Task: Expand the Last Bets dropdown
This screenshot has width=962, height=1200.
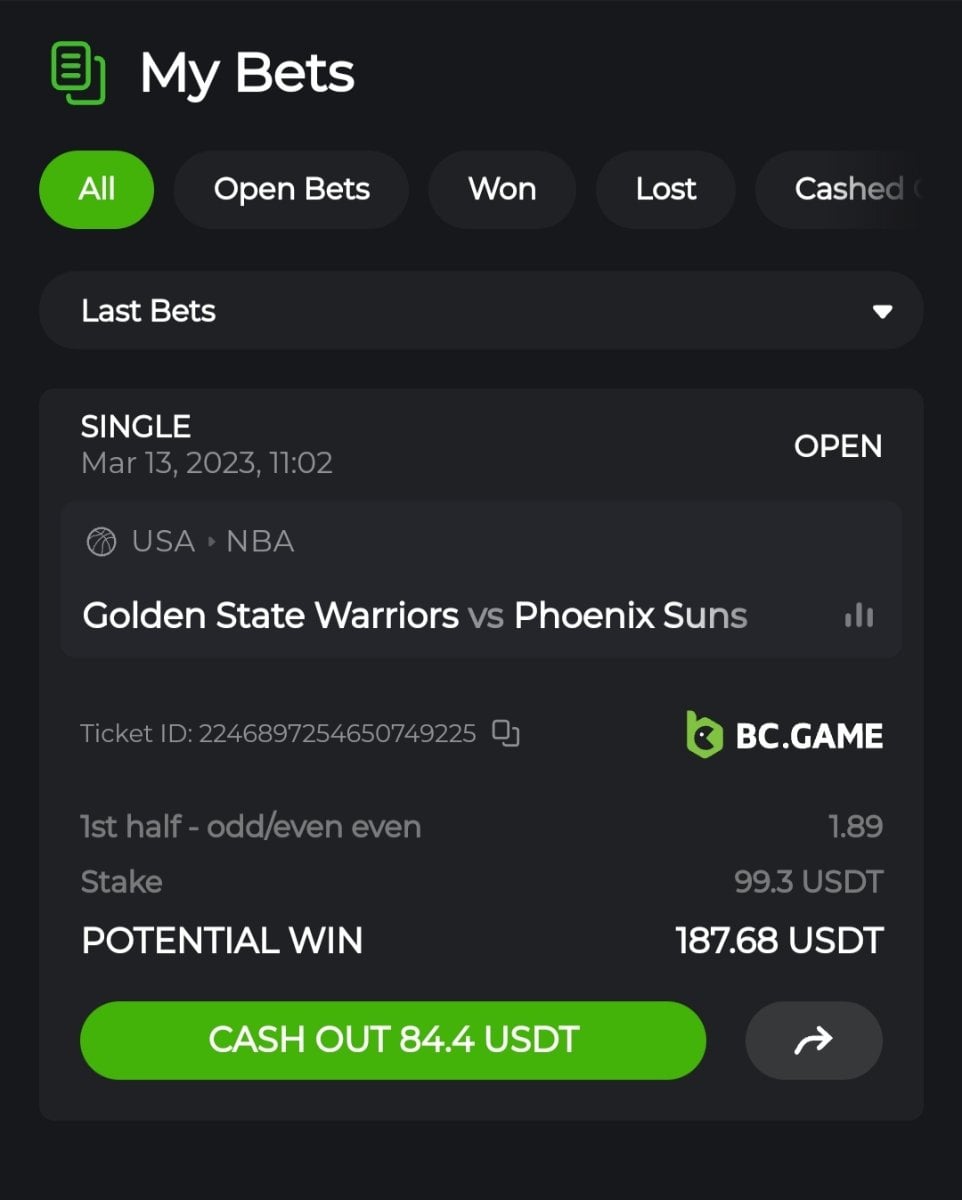Action: pyautogui.click(x=481, y=311)
